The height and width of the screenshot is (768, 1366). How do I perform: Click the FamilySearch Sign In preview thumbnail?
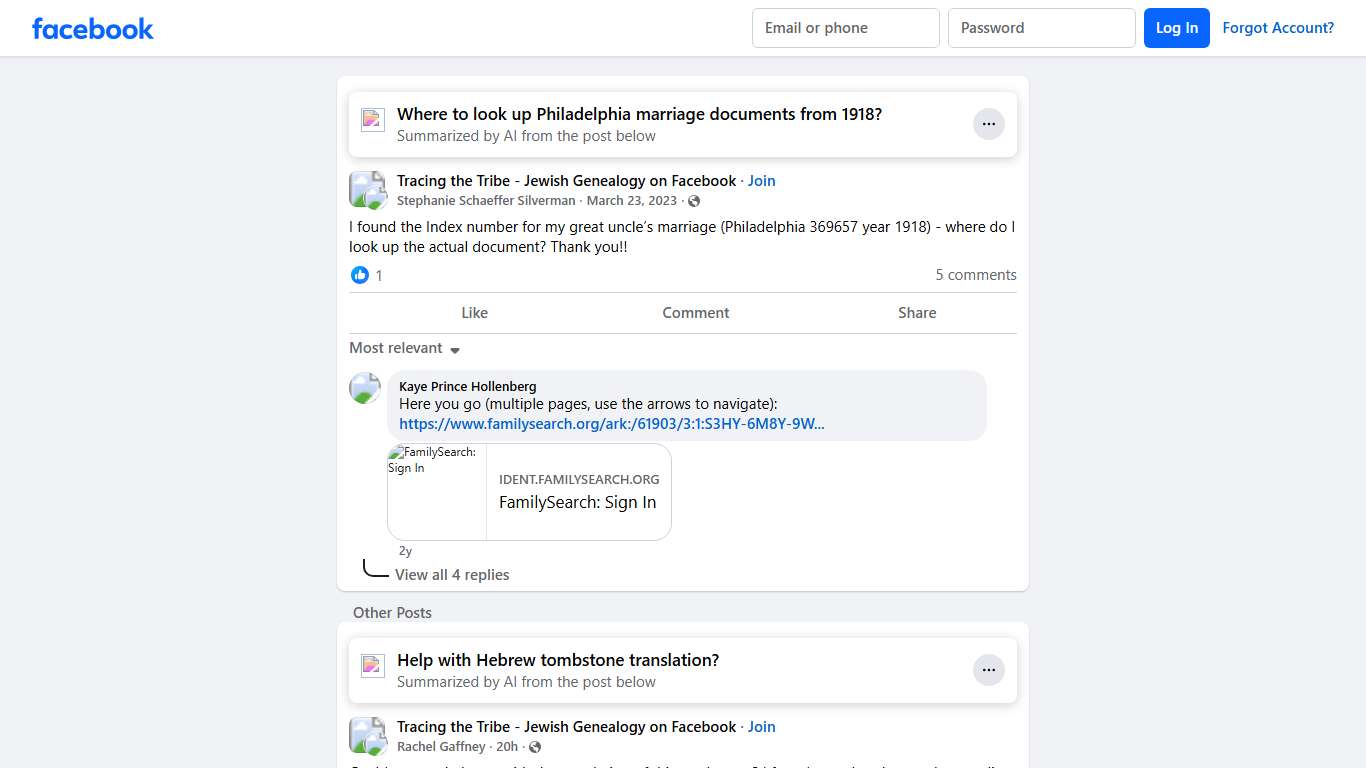[436, 491]
